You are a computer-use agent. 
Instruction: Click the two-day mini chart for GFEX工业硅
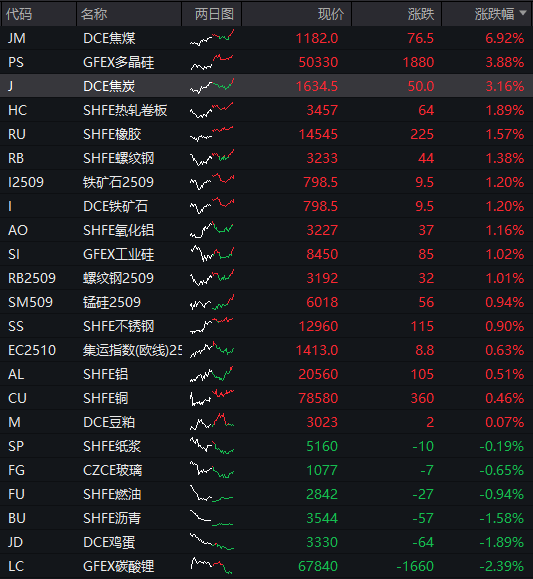212,254
